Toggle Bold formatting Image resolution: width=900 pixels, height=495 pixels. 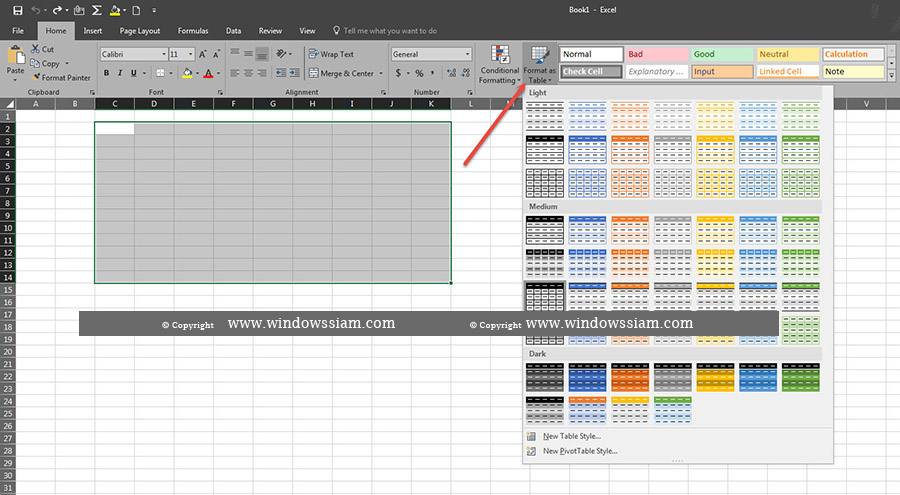pos(106,73)
